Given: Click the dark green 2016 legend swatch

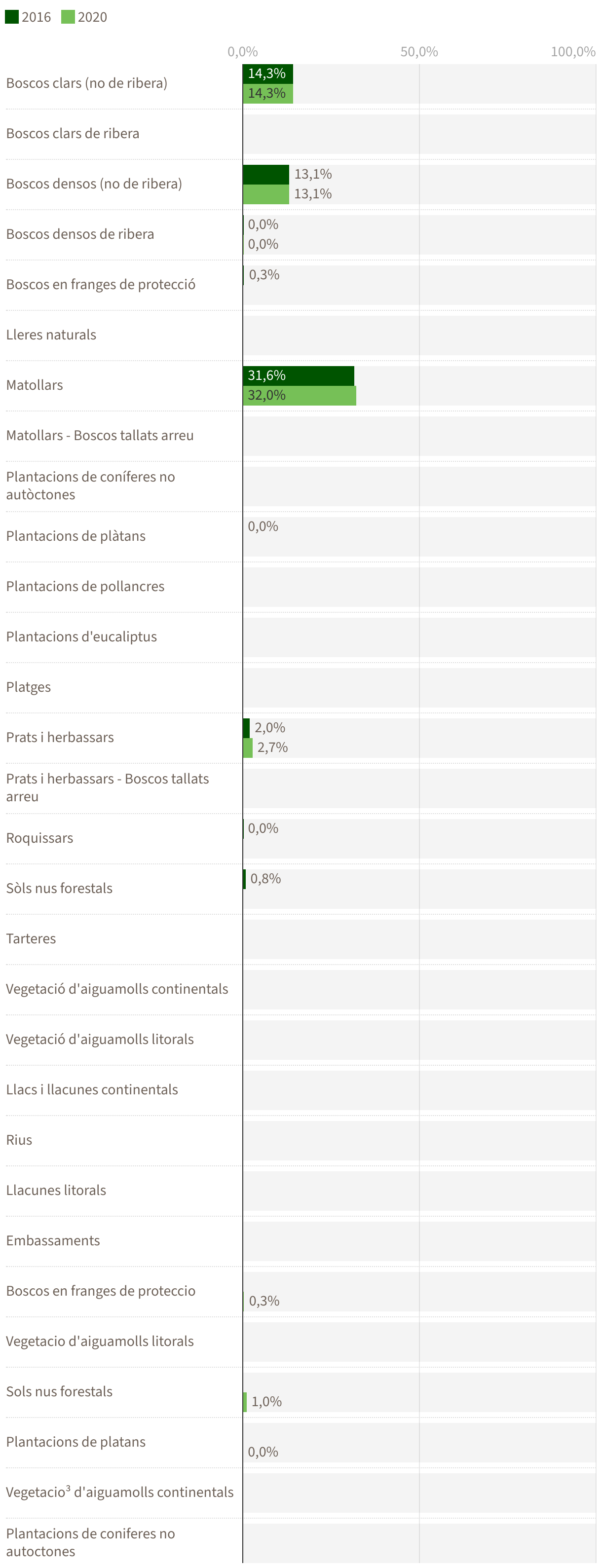Looking at the screenshot, I should coord(11,16).
